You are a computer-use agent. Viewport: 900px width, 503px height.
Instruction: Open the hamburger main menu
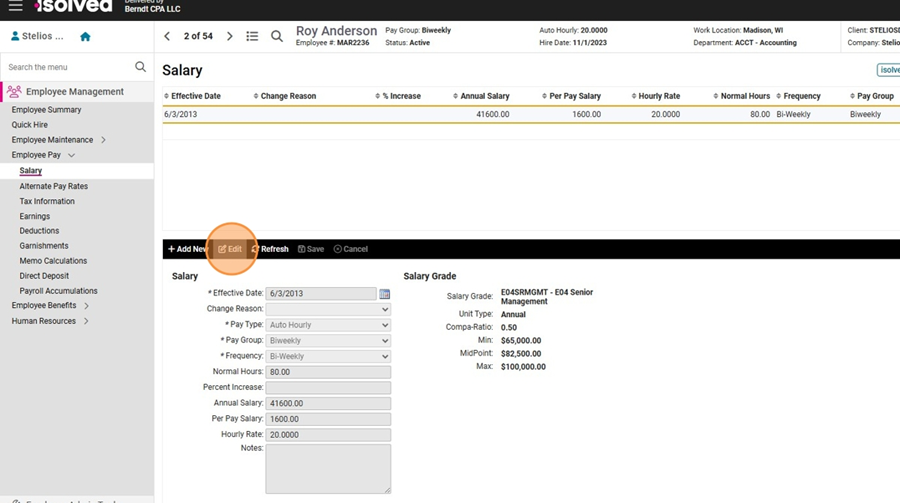pos(15,7)
